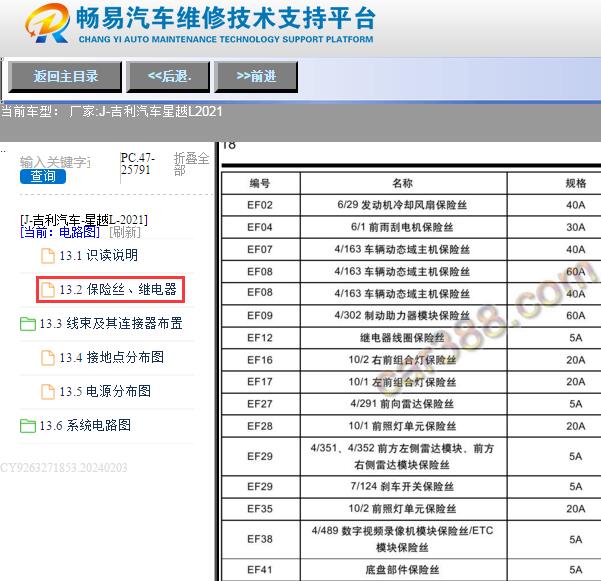Click 10/1 前照灯单元保险丝 cell
Image resolution: width=601 pixels, height=581 pixels.
403,426
